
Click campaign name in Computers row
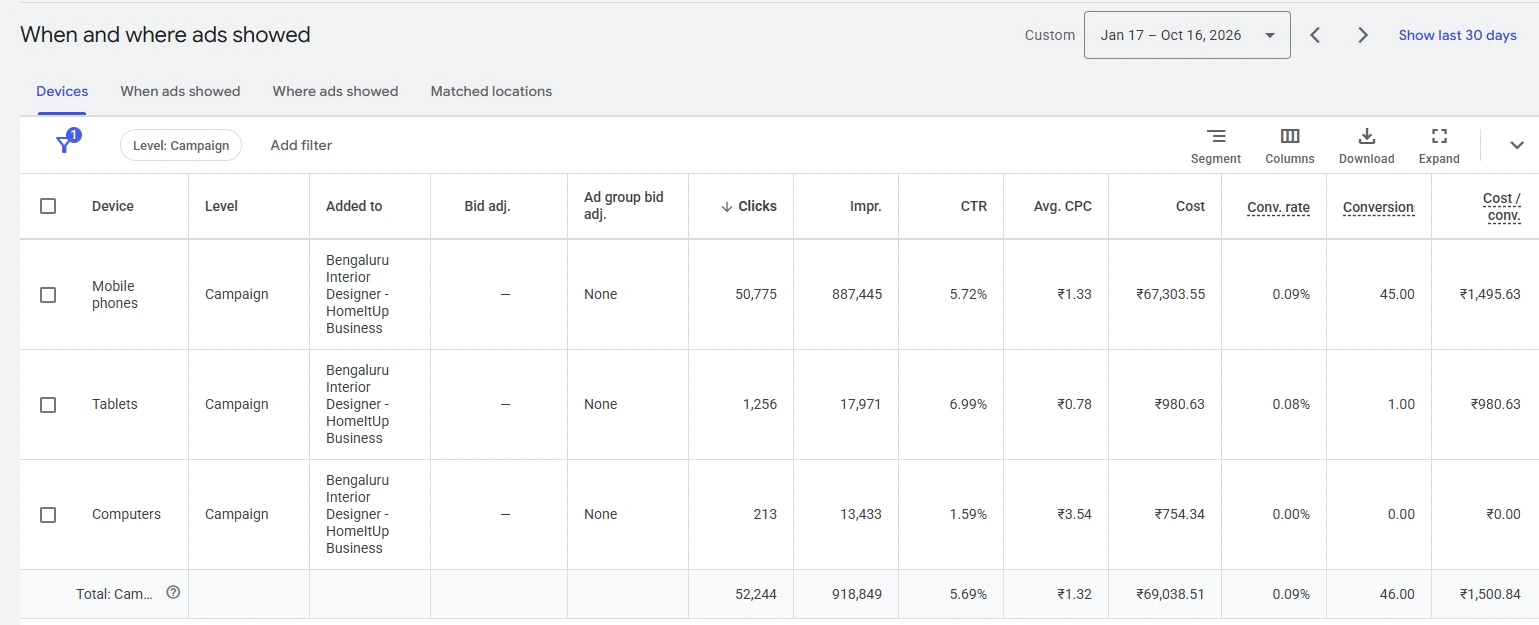coord(358,514)
